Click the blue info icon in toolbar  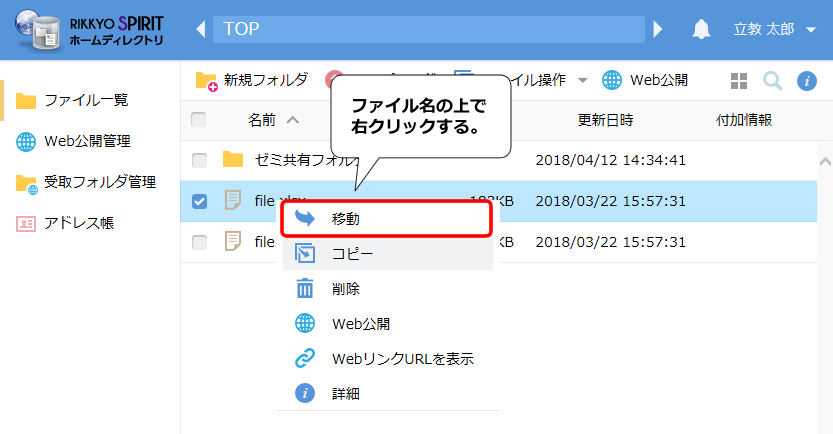coord(806,81)
